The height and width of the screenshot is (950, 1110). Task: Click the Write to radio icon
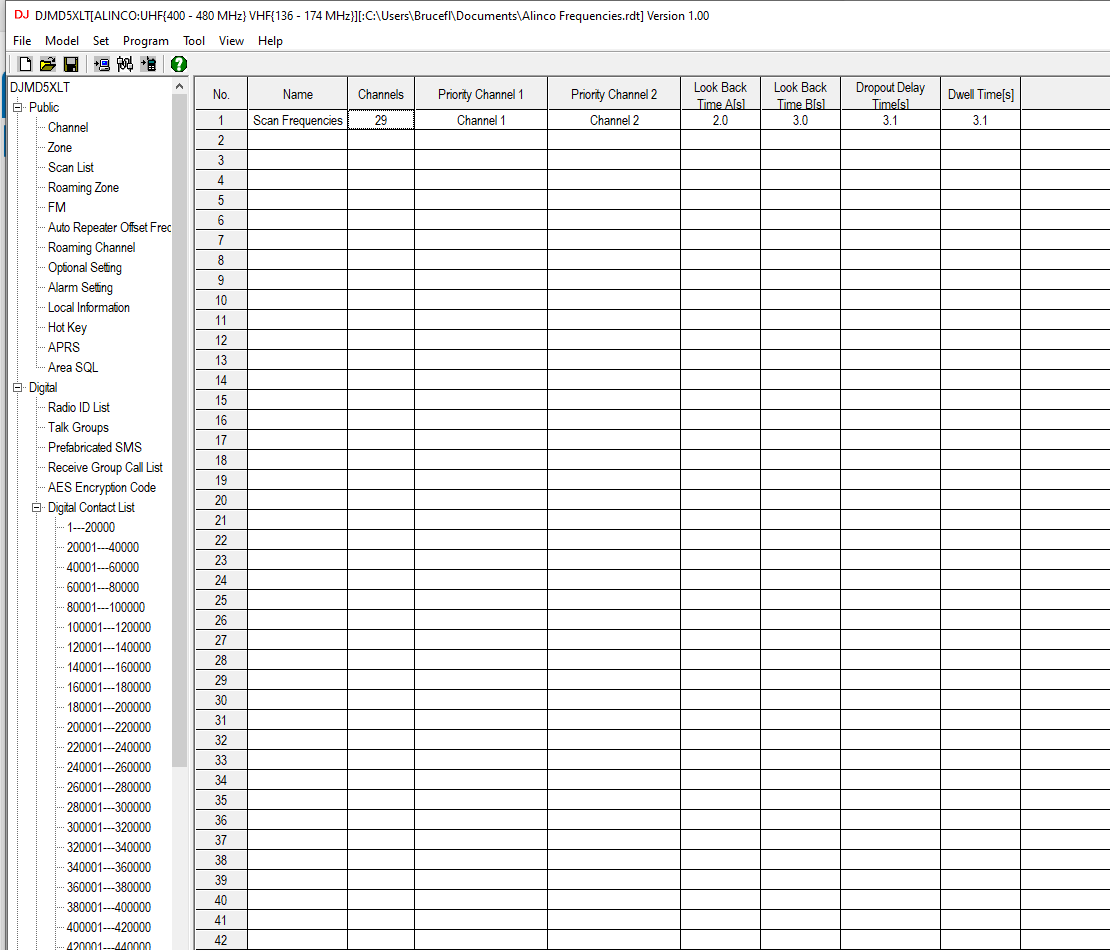pyautogui.click(x=148, y=64)
